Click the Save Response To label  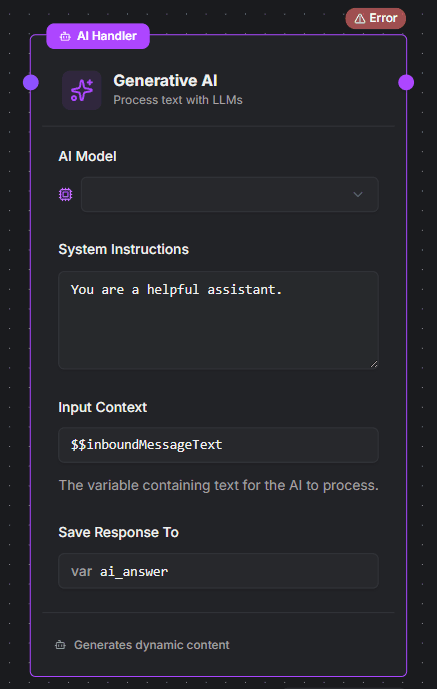119,533
